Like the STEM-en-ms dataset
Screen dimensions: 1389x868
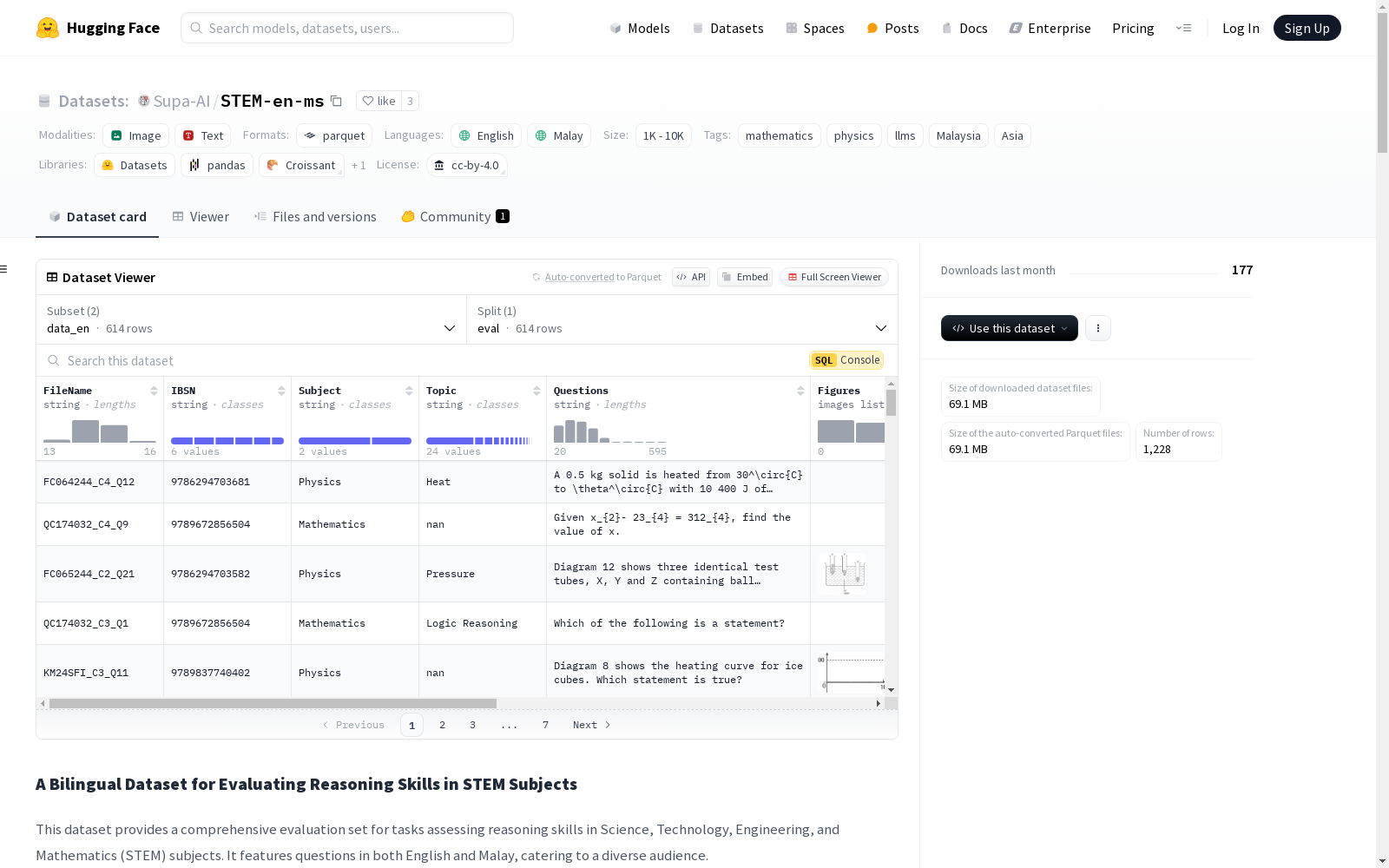(379, 101)
